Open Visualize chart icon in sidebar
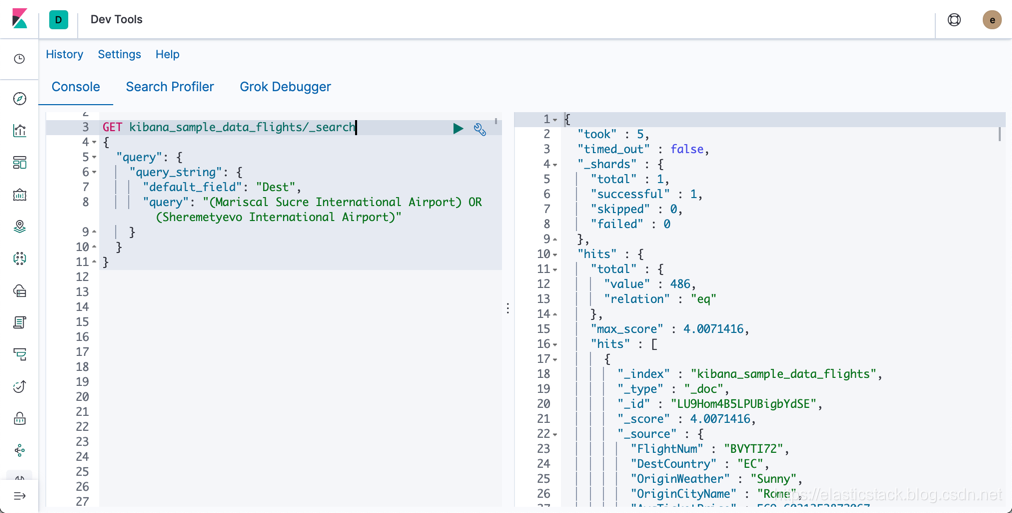The width and height of the screenshot is (1012, 513). (x=19, y=130)
